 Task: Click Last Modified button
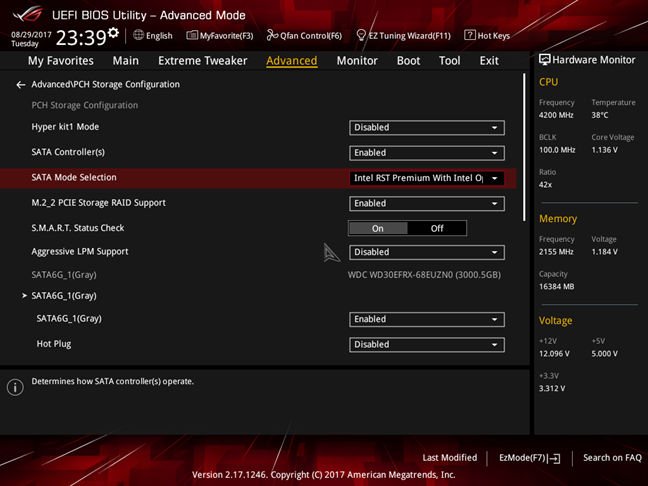point(450,457)
